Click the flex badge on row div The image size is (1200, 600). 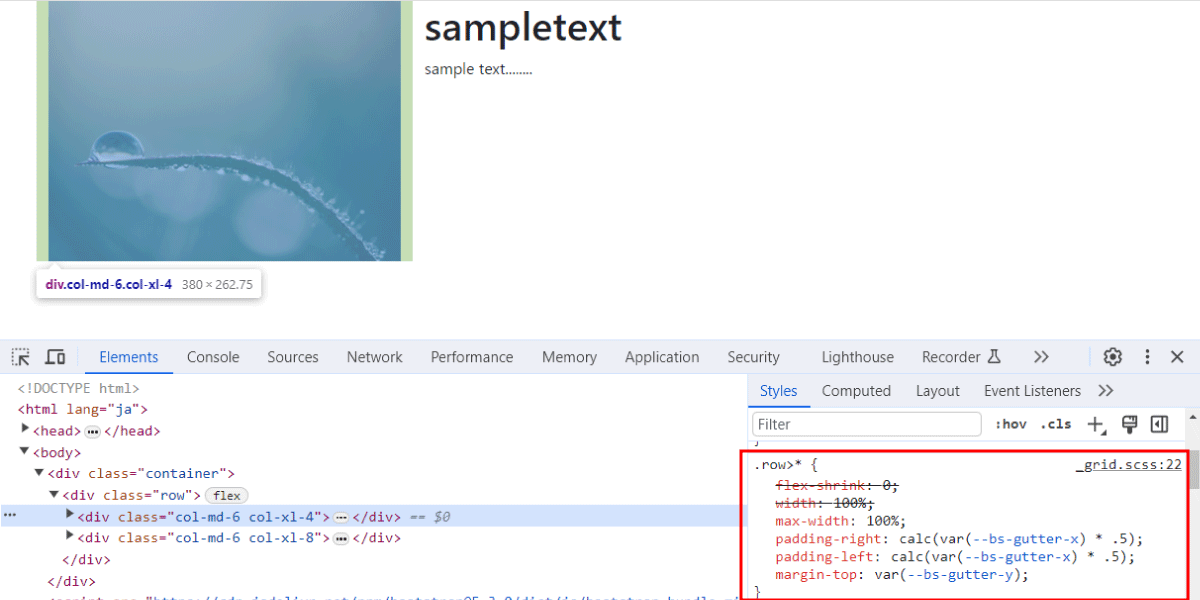(227, 495)
